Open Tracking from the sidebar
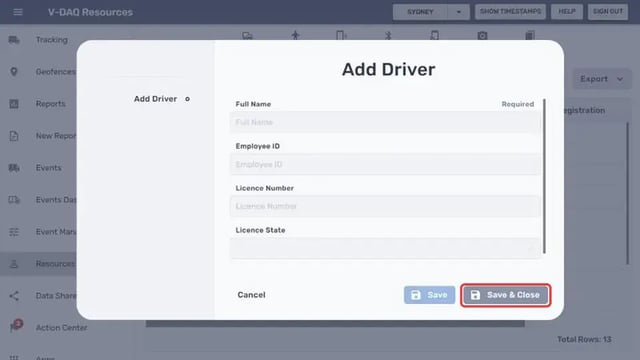 point(51,40)
